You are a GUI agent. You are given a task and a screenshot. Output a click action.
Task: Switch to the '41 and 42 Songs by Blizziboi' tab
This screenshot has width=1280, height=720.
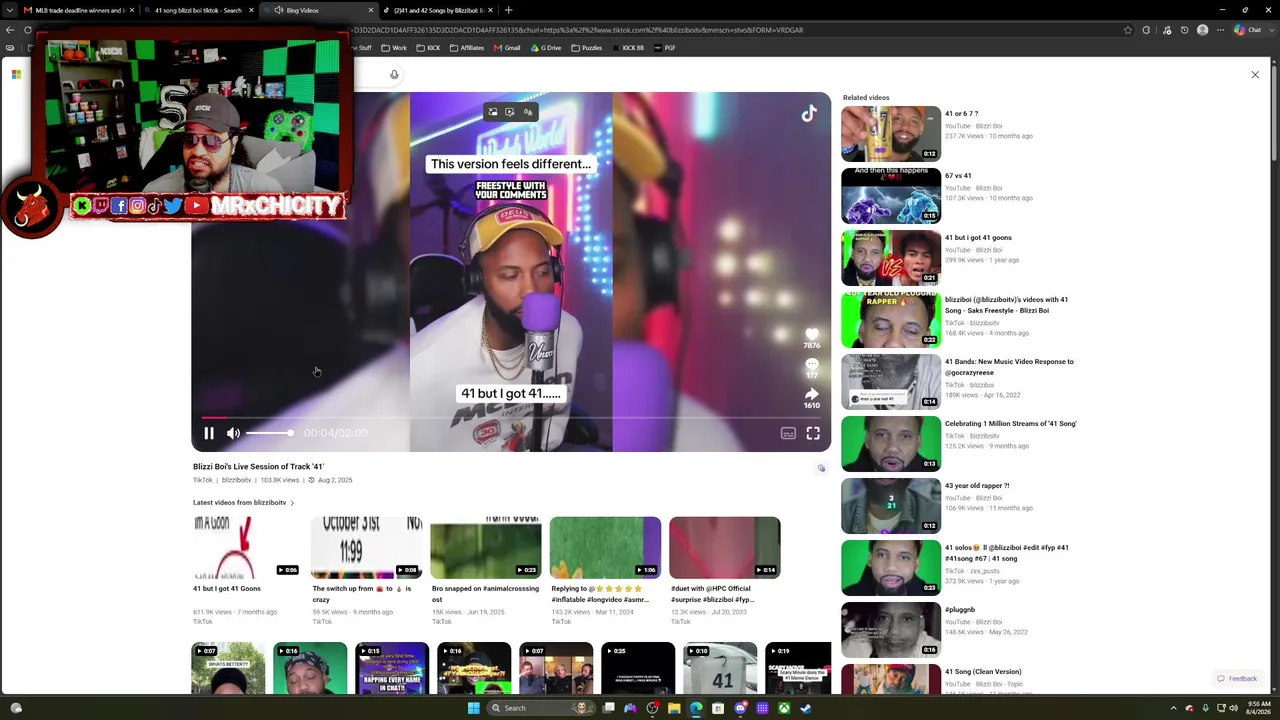(438, 10)
